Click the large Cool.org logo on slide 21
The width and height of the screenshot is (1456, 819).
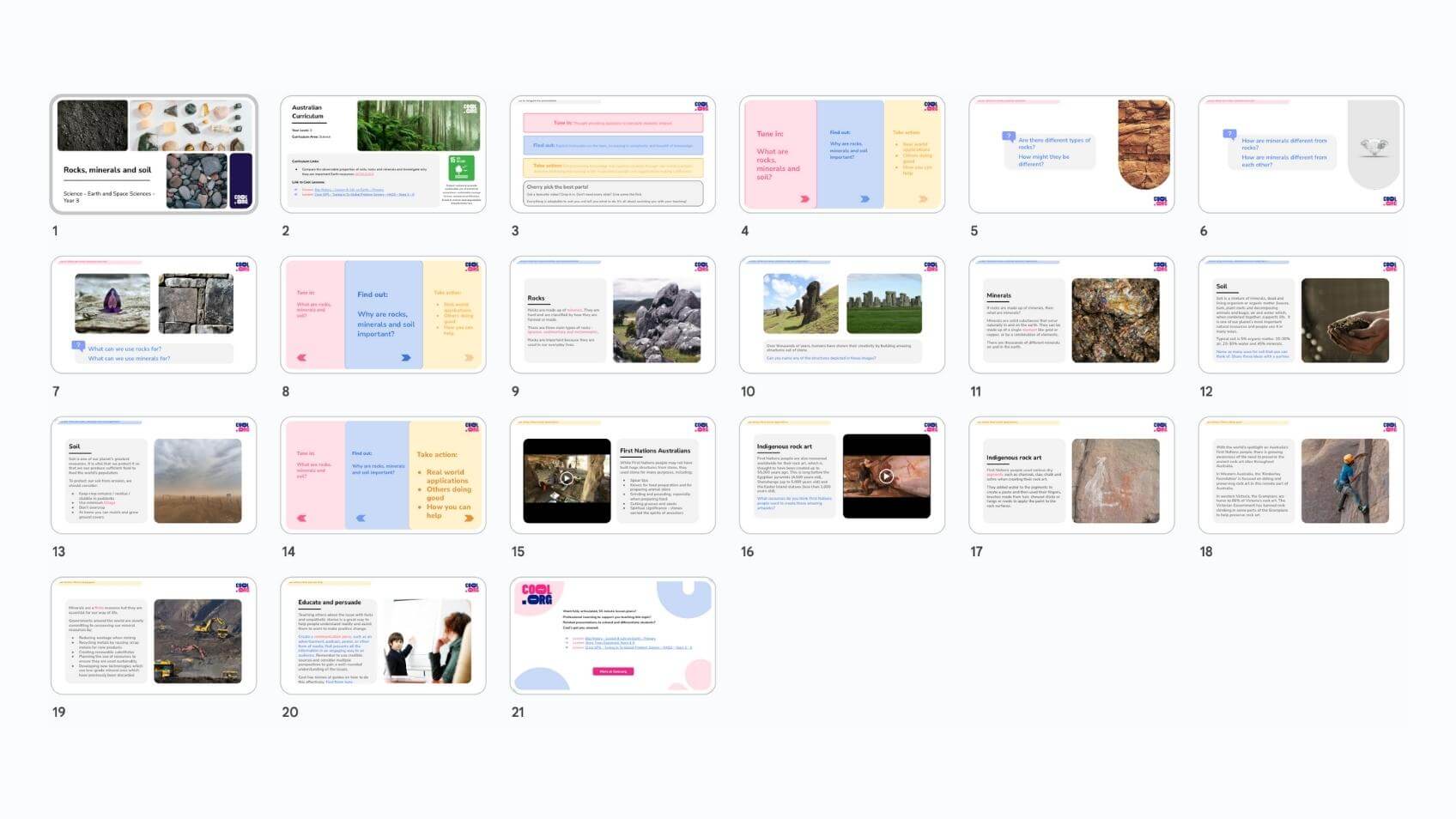point(537,594)
